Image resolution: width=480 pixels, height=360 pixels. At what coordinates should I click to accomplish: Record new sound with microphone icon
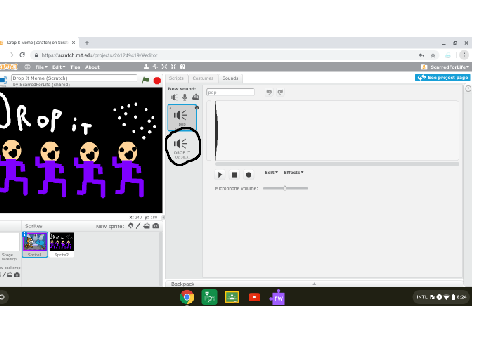tap(185, 97)
